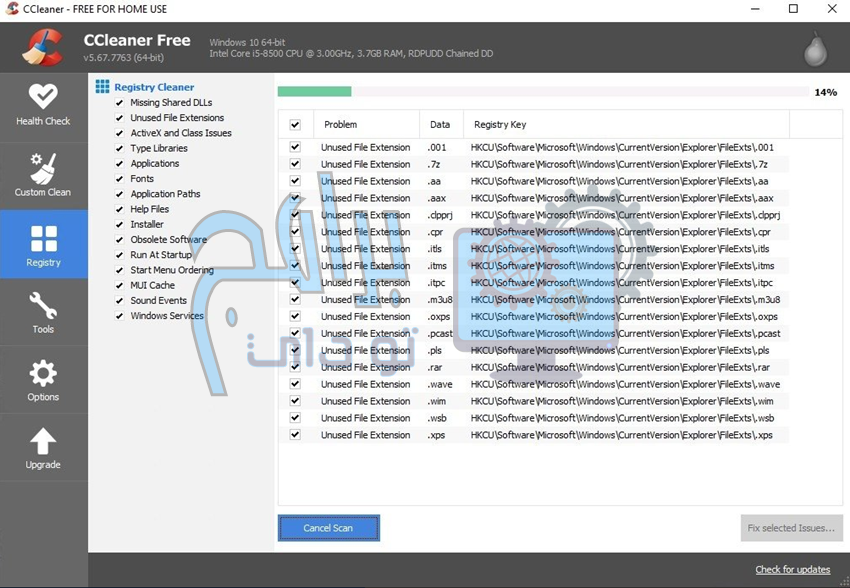Click the scan progress bar
850x588 pixels.
(543, 92)
